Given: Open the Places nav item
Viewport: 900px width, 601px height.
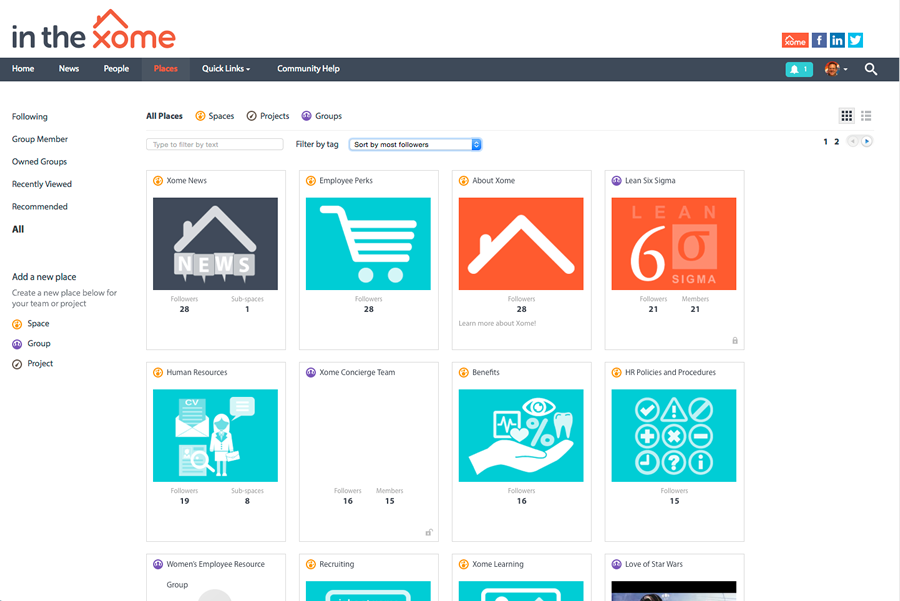Looking at the screenshot, I should 165,69.
